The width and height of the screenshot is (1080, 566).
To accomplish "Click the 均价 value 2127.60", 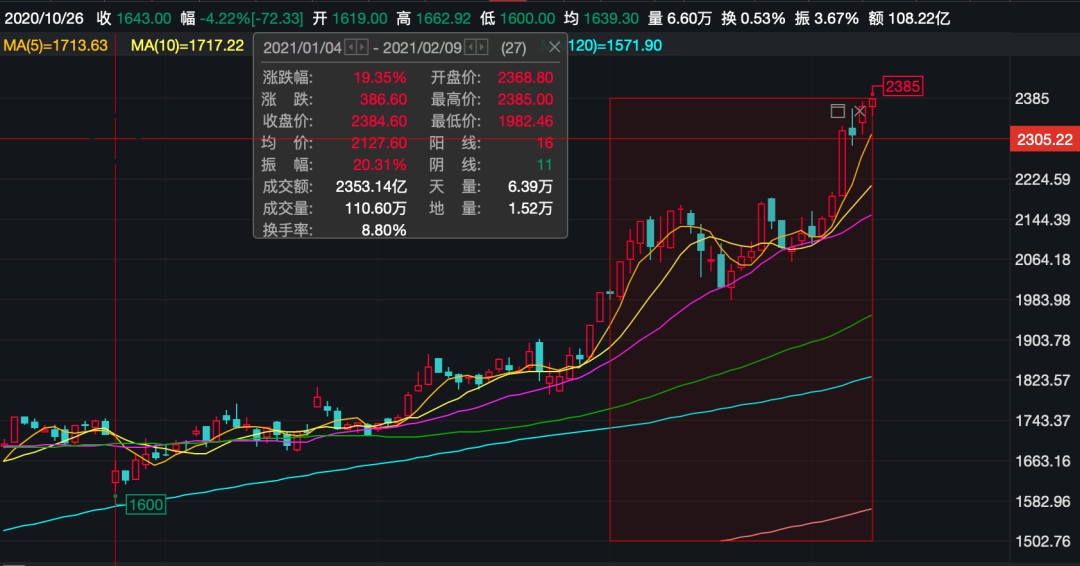I will 379,143.
